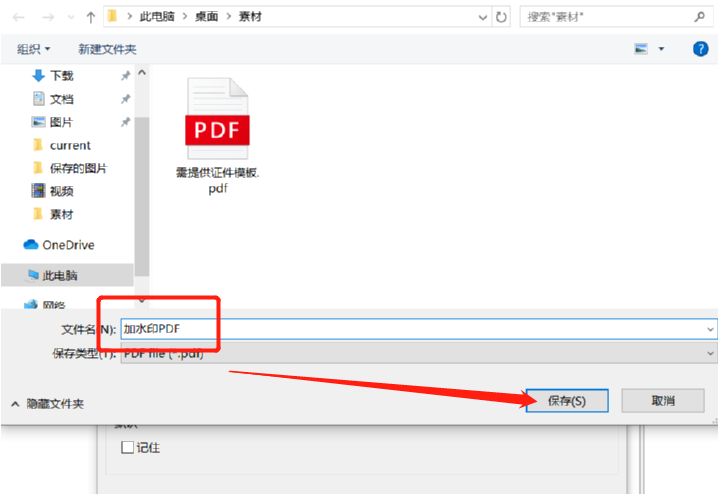Expand the file name dropdown arrow
The image size is (718, 494).
(x=710, y=329)
